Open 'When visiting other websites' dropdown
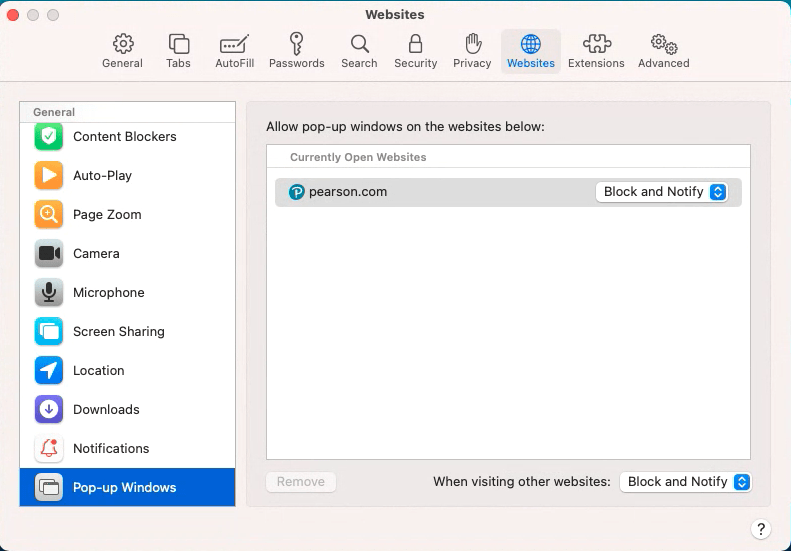 686,482
